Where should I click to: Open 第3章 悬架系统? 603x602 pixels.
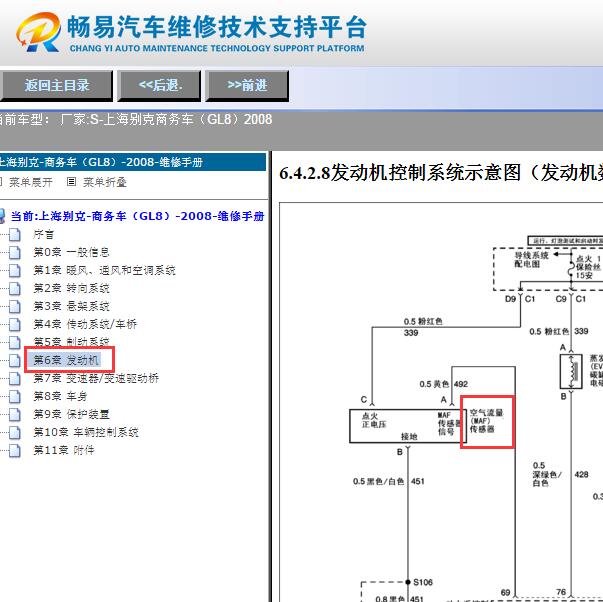pos(72,306)
